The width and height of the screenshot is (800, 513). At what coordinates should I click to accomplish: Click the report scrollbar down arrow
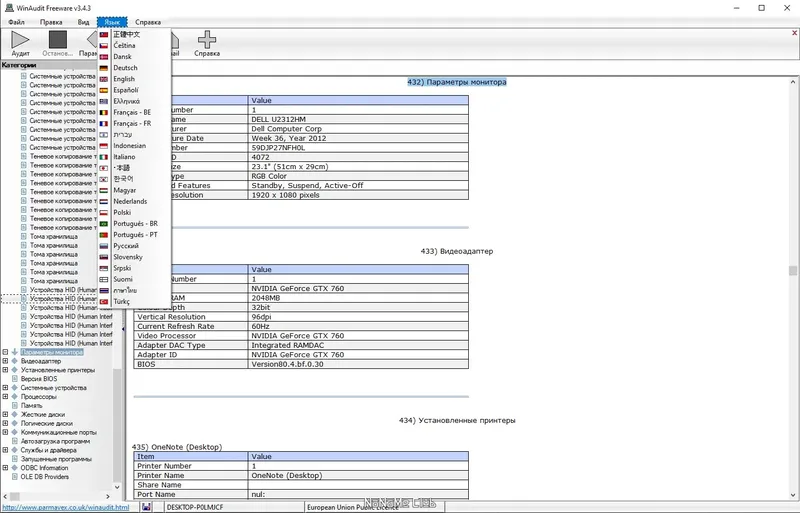(793, 495)
